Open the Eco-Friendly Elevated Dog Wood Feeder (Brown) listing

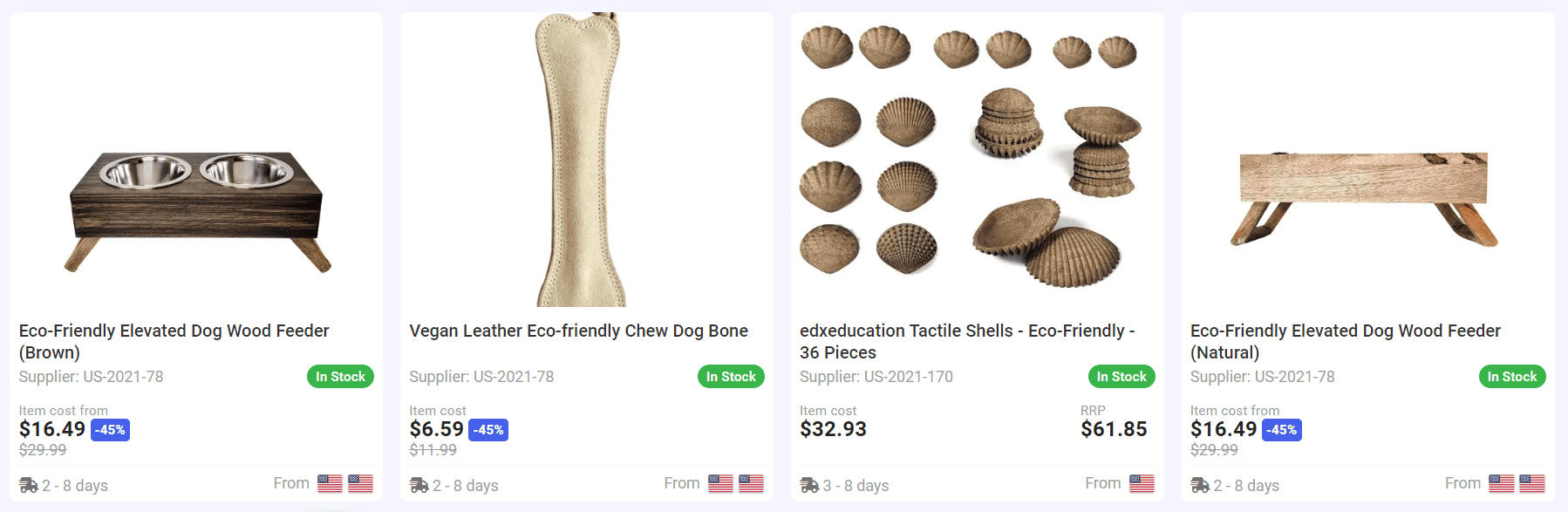[x=173, y=341]
